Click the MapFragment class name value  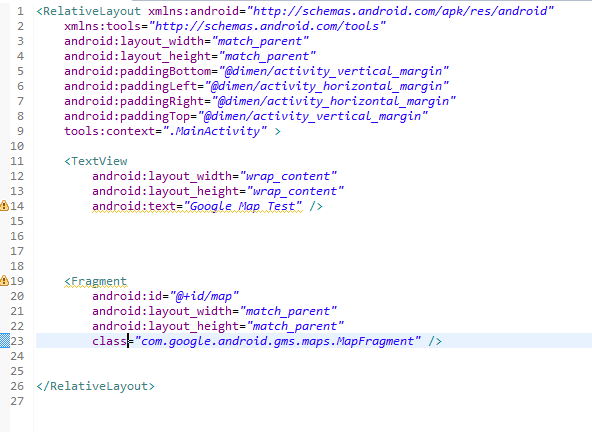click(x=278, y=341)
